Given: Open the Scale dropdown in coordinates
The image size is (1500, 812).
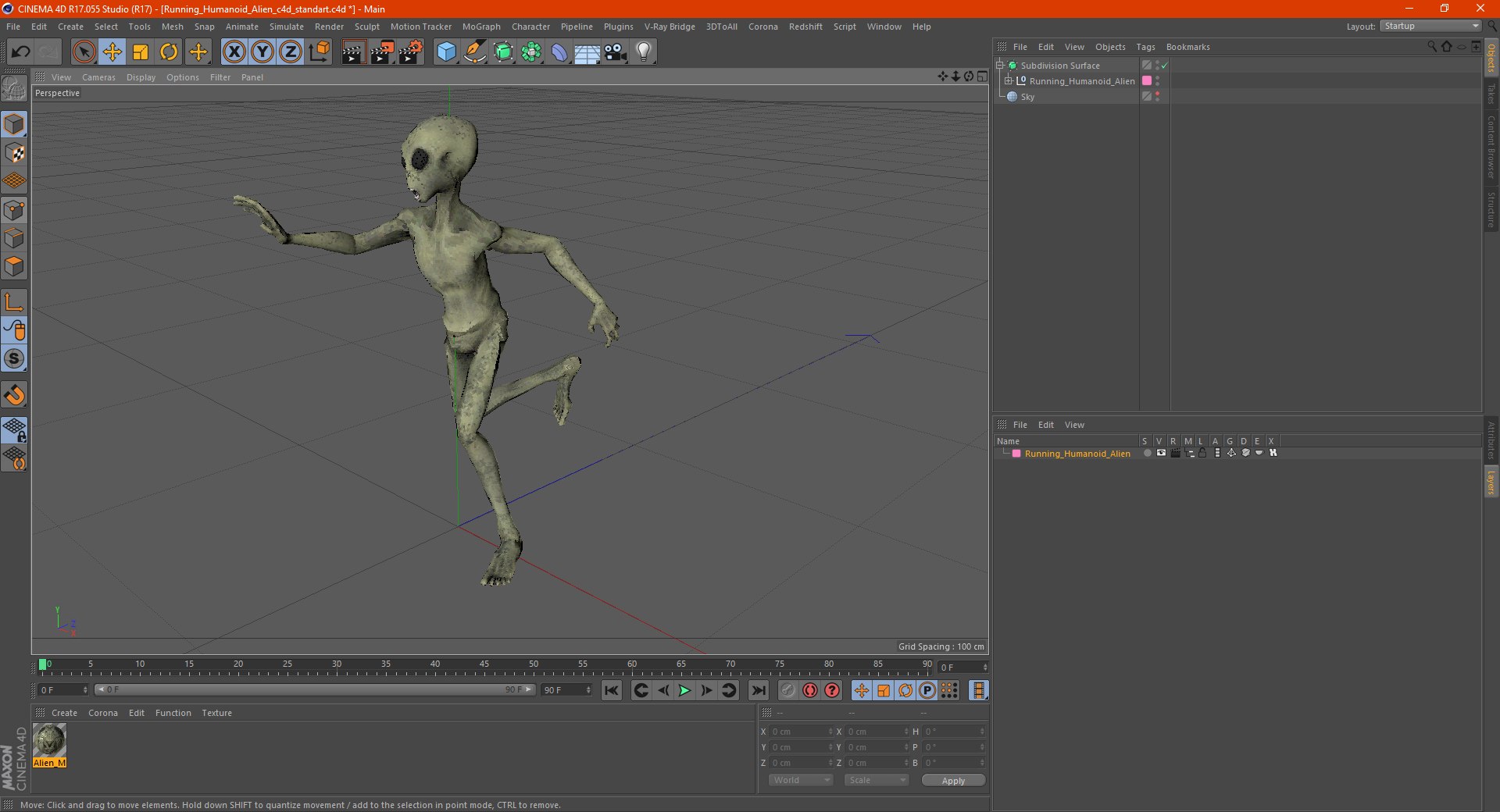Looking at the screenshot, I should click(x=877, y=780).
